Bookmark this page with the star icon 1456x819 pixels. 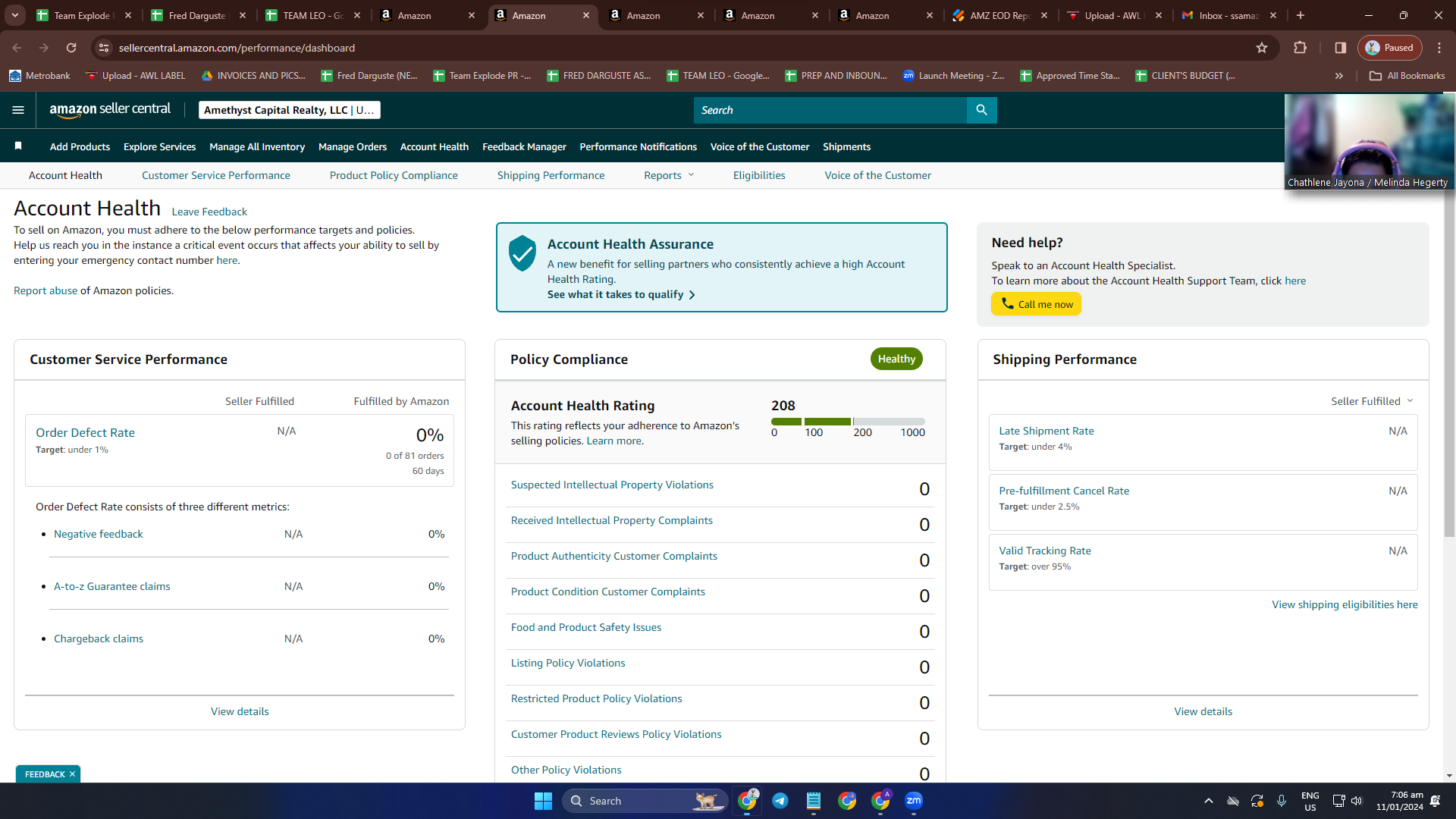click(x=1262, y=48)
